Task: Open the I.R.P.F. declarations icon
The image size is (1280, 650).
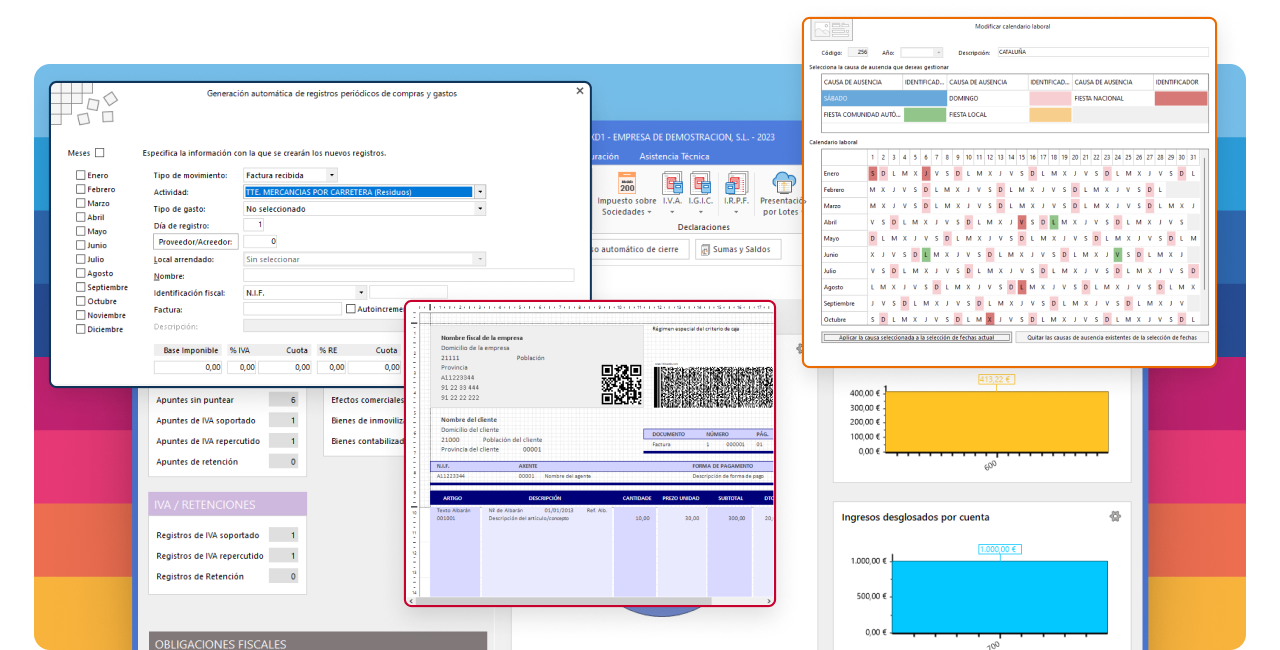Action: pyautogui.click(x=737, y=184)
